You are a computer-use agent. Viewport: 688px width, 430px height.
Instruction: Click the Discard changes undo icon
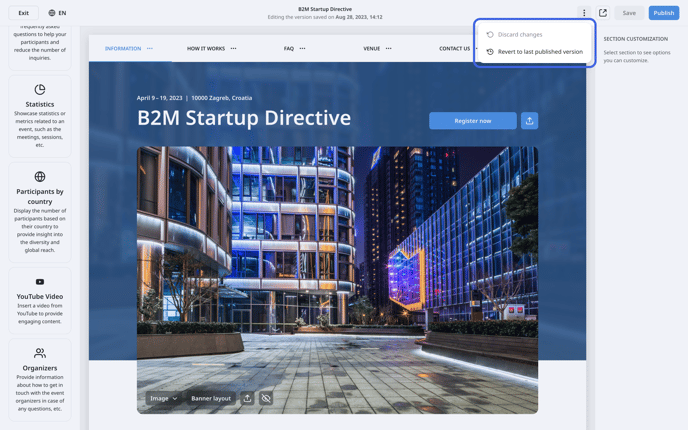pos(490,34)
